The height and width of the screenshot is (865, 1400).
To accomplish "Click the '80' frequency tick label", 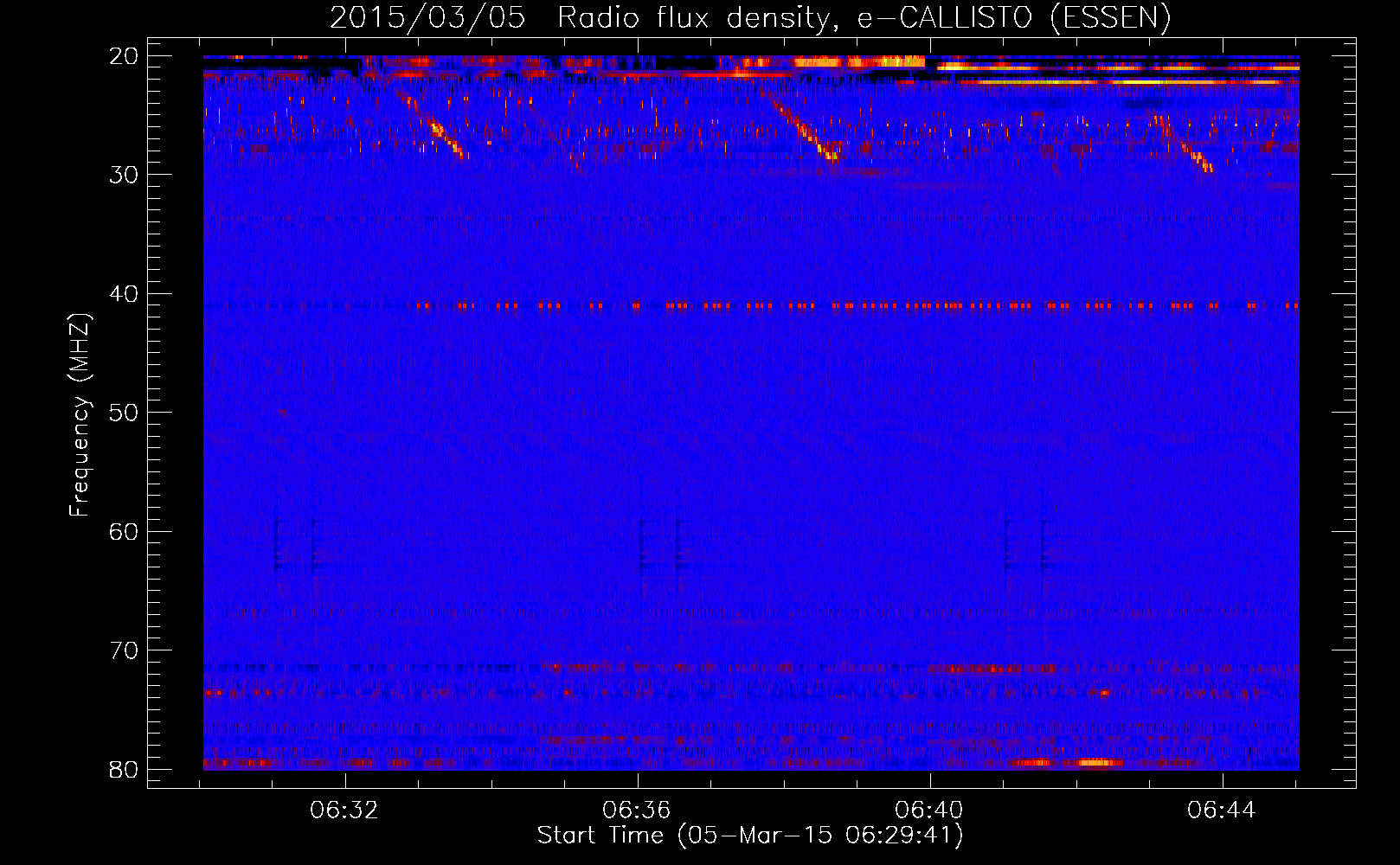I will (124, 770).
